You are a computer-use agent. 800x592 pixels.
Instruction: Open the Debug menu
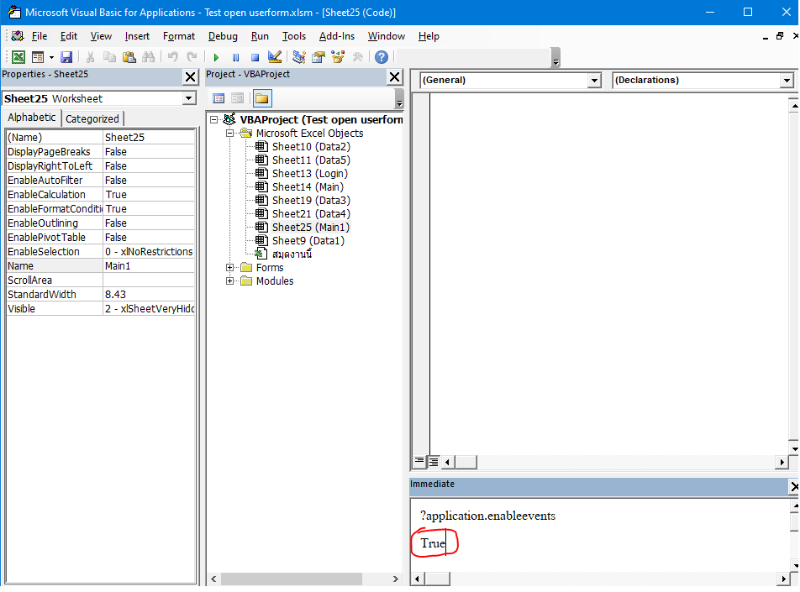[x=222, y=36]
